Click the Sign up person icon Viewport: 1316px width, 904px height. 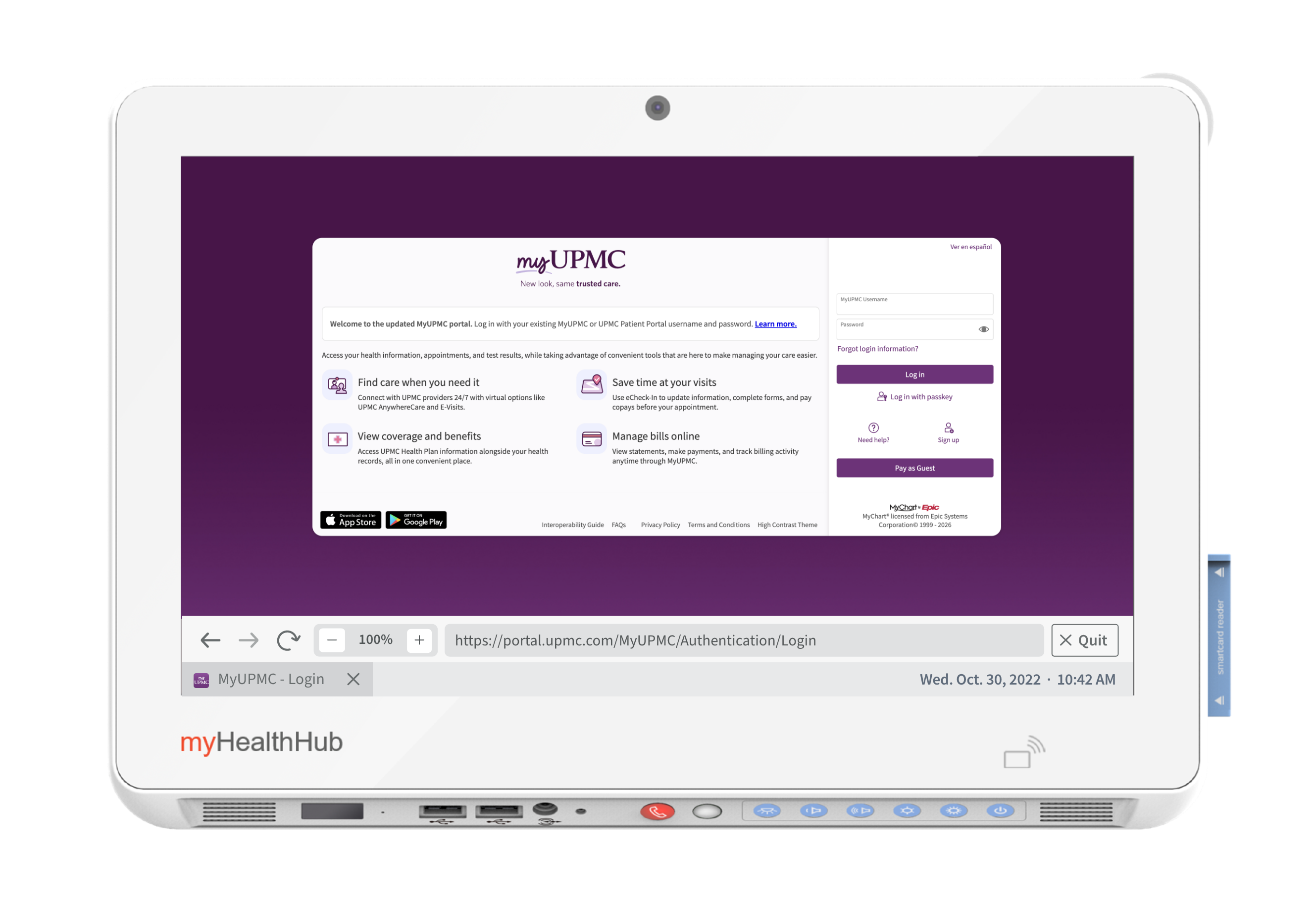949,427
